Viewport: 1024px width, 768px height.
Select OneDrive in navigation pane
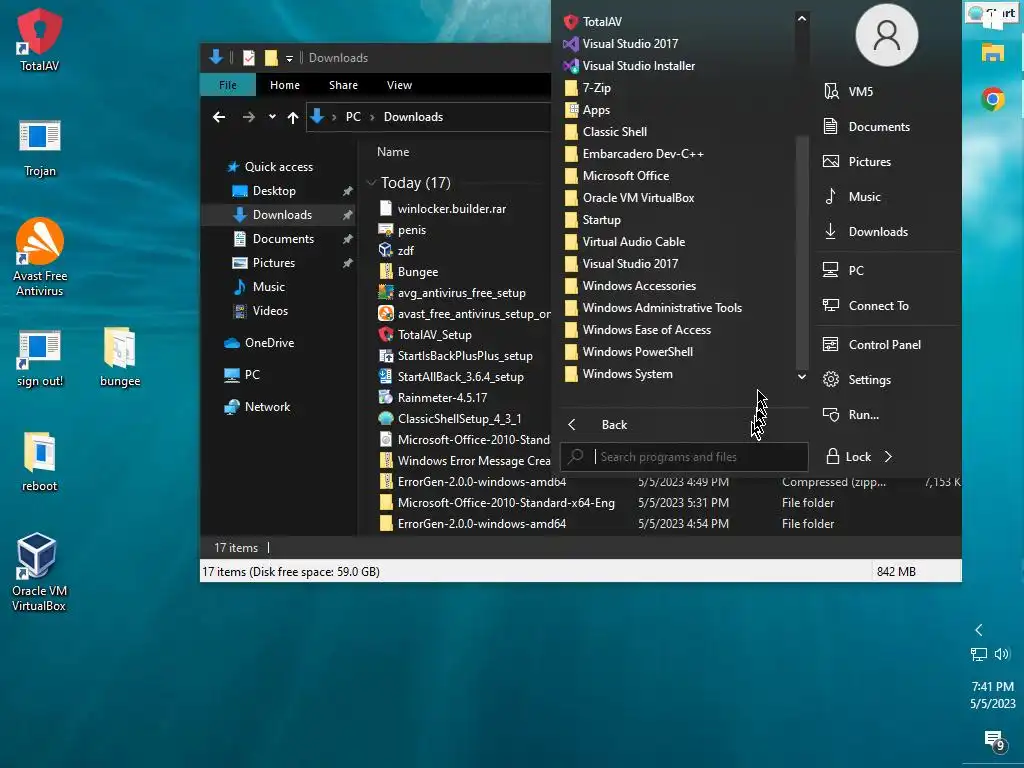coord(269,343)
